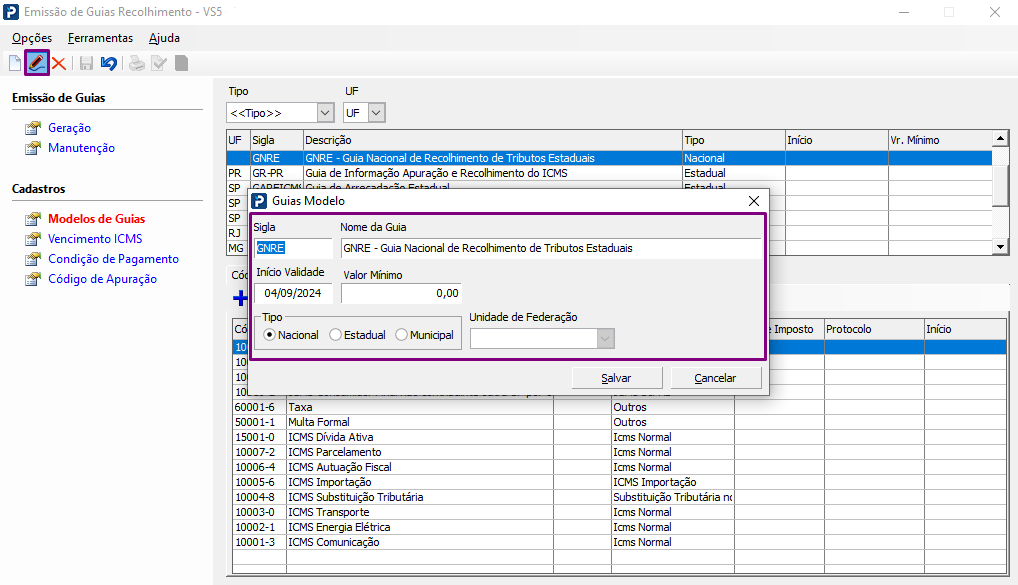Click the icon beside Geração
The width and height of the screenshot is (1018, 585).
click(x=32, y=128)
